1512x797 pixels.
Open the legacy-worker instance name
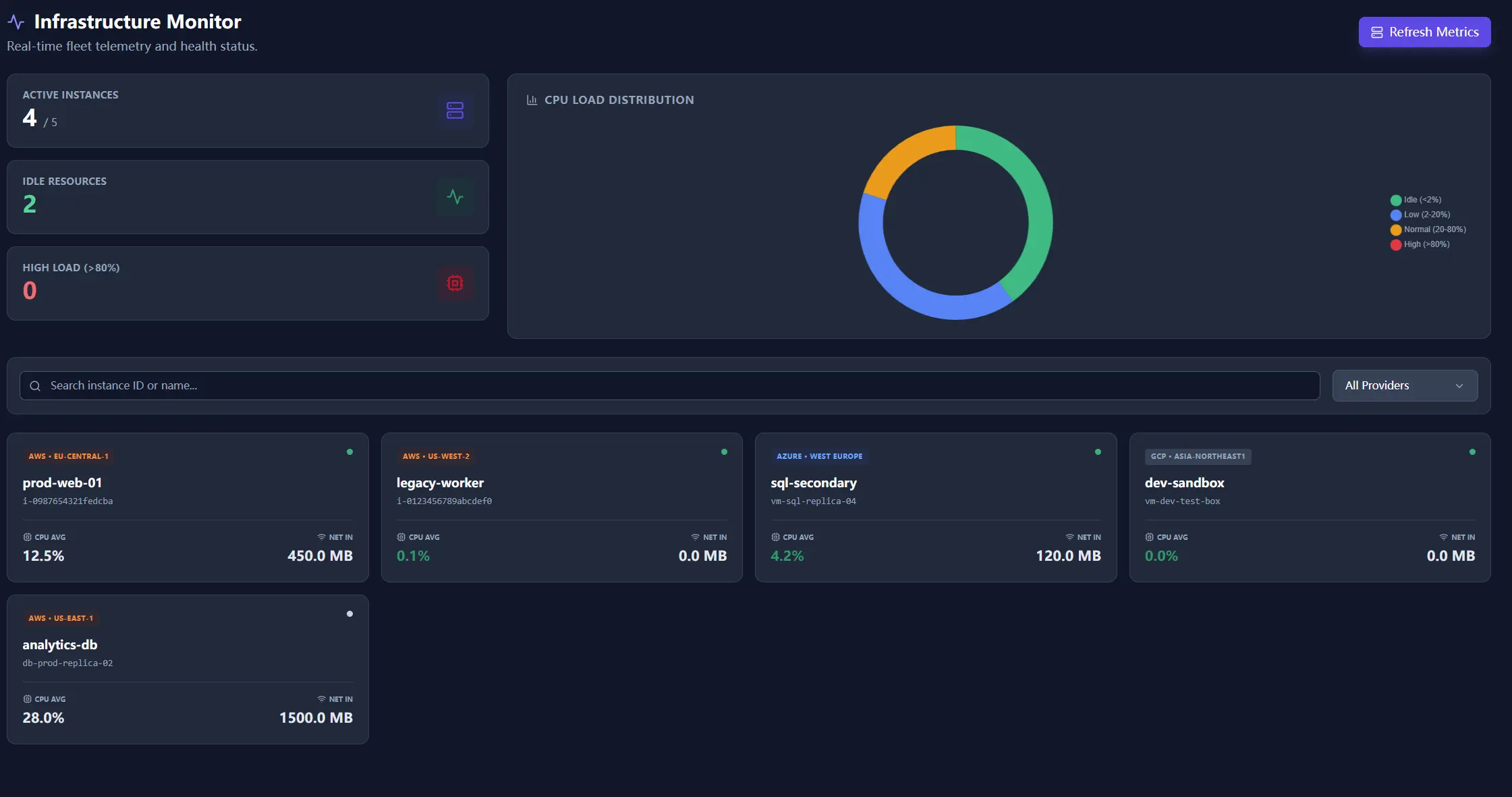pyautogui.click(x=440, y=483)
